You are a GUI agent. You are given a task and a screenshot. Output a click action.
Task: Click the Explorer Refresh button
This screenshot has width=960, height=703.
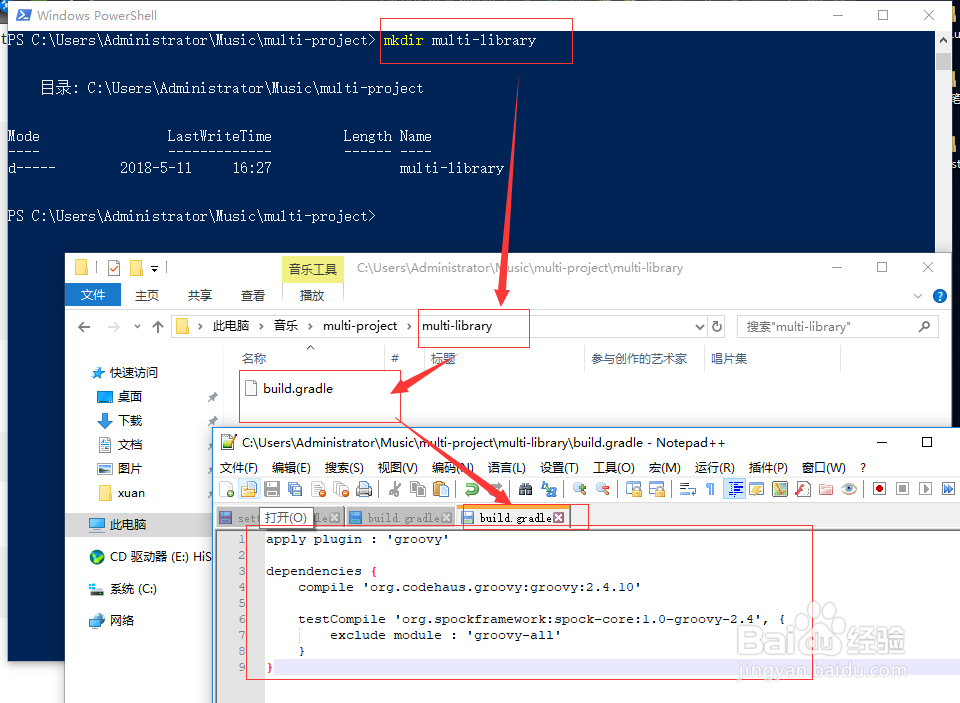717,327
